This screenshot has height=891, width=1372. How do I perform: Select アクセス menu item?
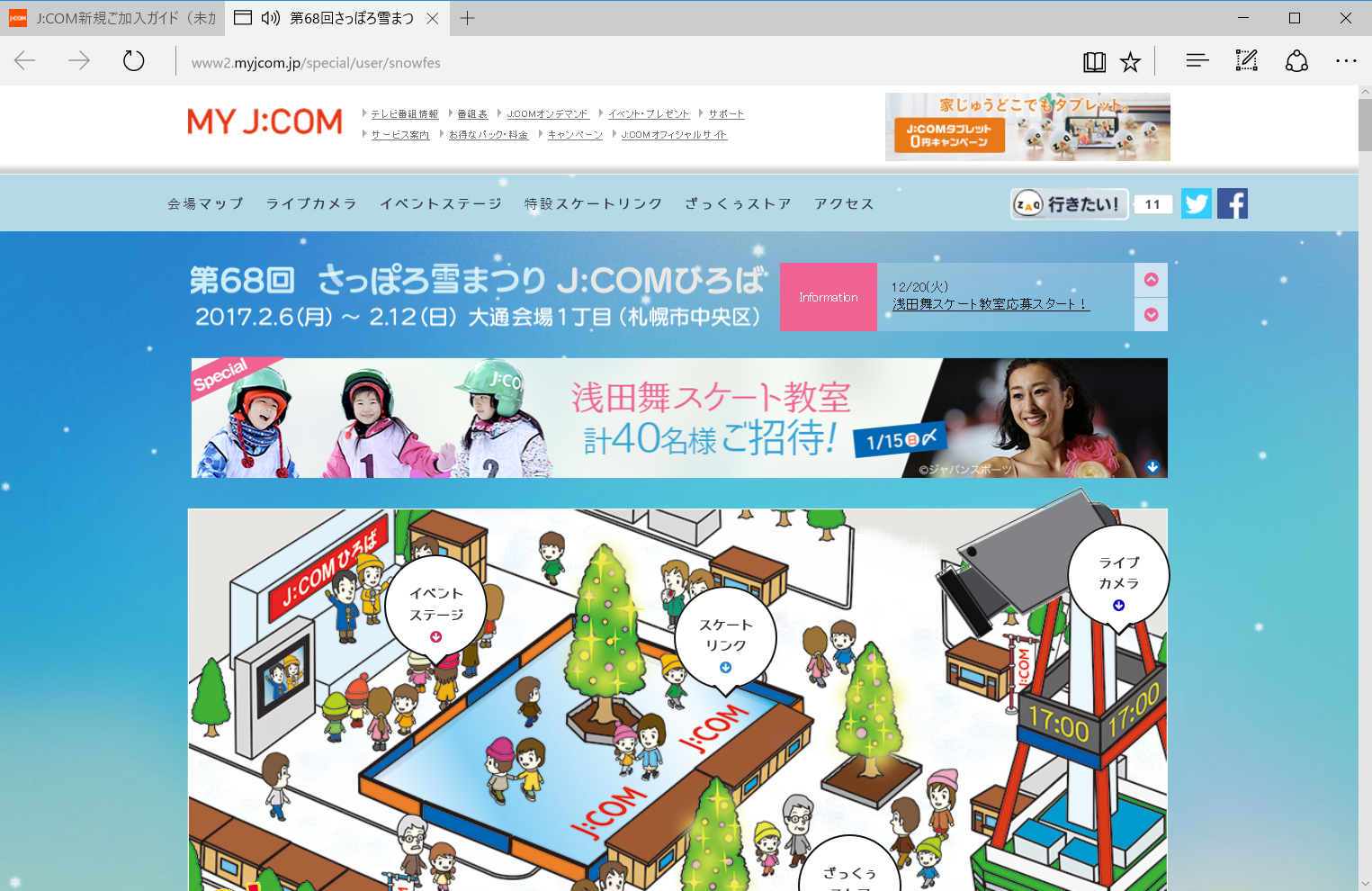[844, 203]
